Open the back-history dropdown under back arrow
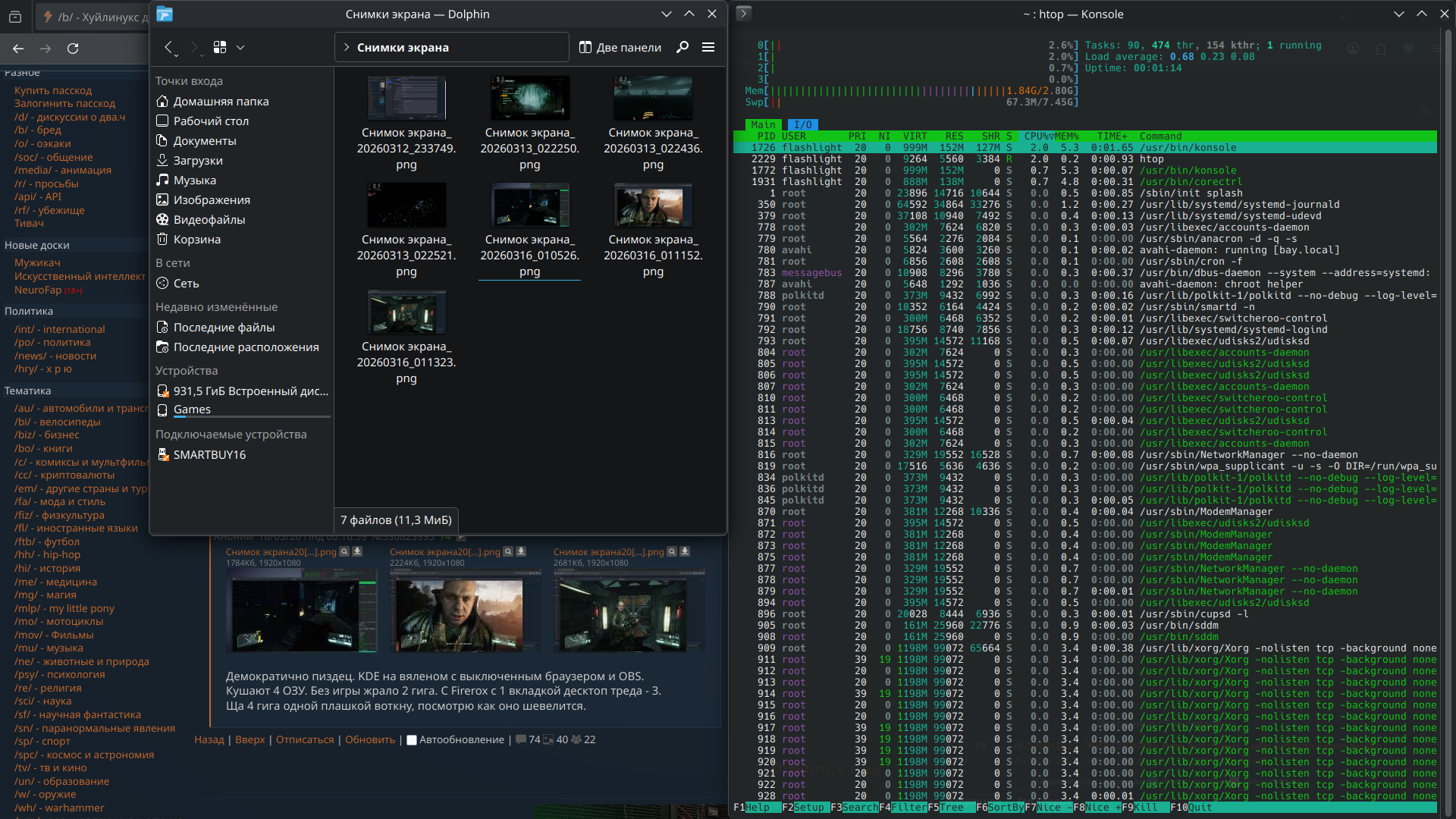The image size is (1456, 819). [x=176, y=55]
